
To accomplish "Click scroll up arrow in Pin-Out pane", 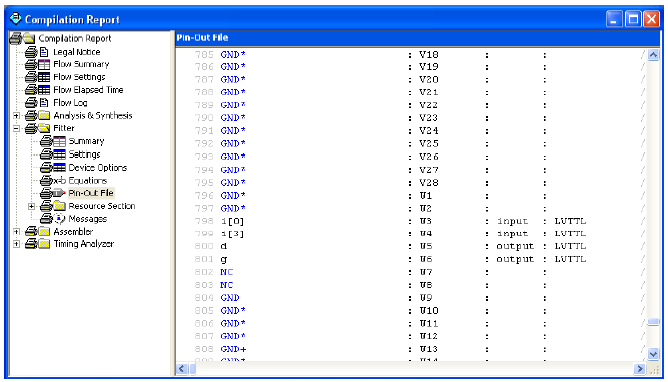I will point(653,55).
